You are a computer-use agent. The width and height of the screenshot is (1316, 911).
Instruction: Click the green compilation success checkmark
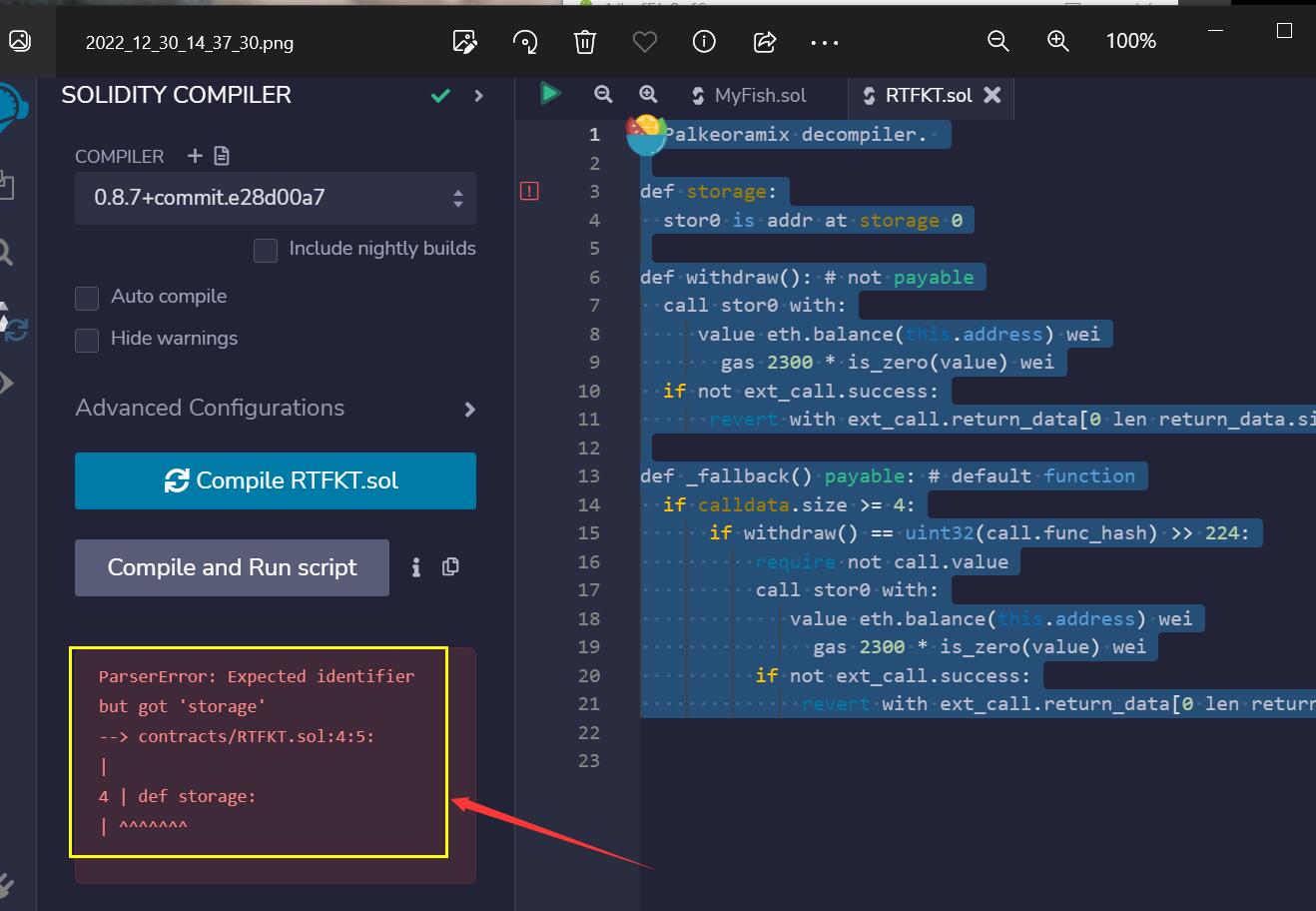click(440, 96)
